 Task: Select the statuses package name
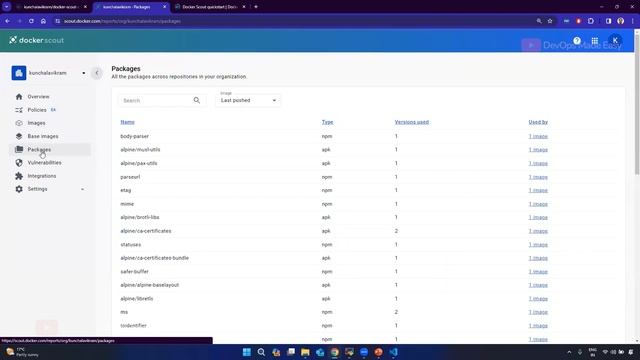coord(131,244)
